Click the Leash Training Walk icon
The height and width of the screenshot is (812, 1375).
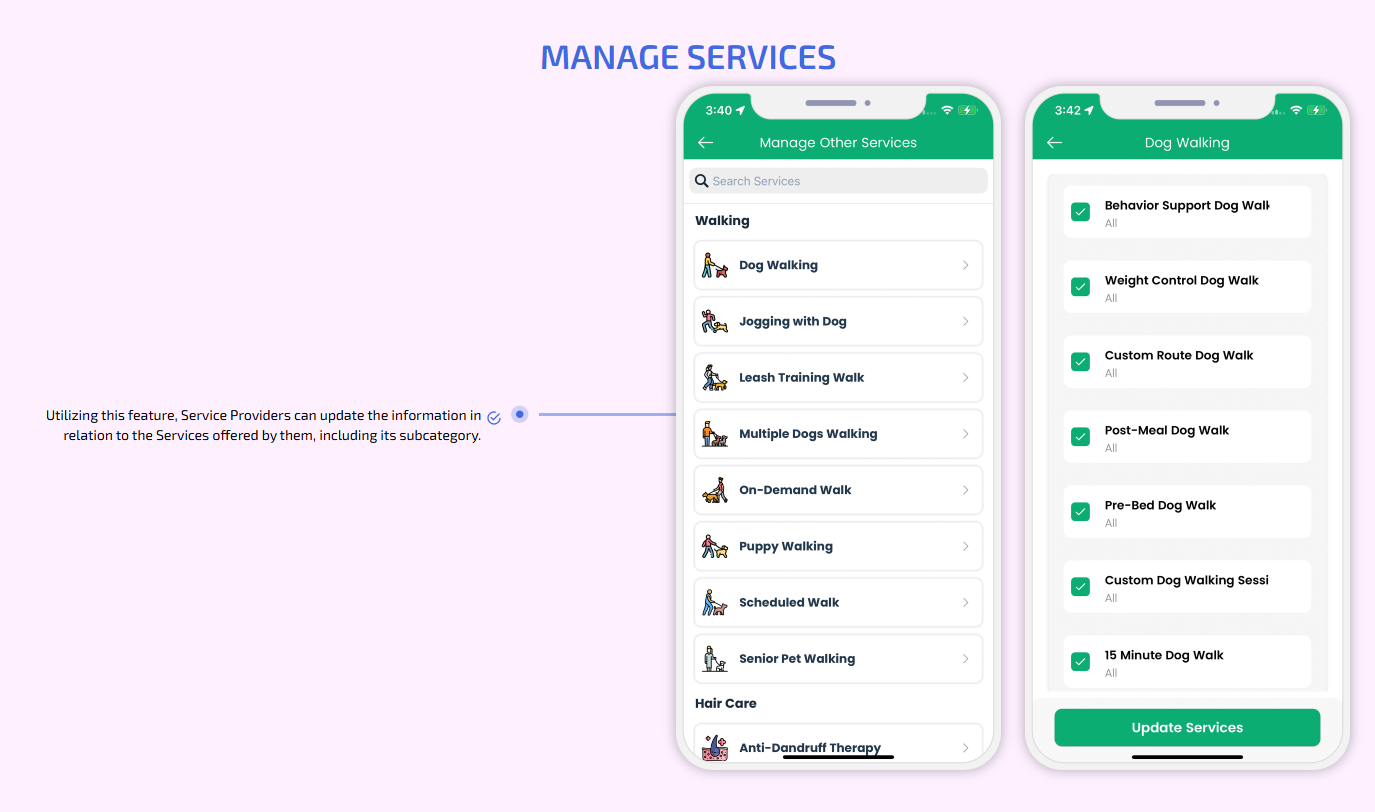[x=714, y=378]
